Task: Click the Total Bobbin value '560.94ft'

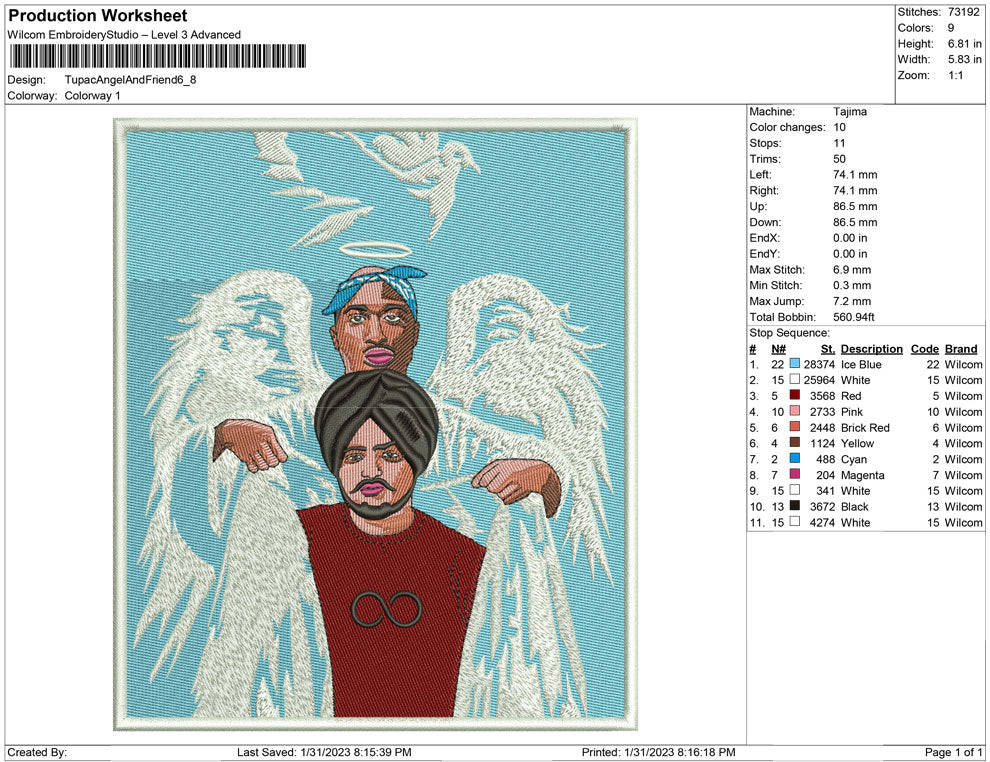Action: pos(854,317)
